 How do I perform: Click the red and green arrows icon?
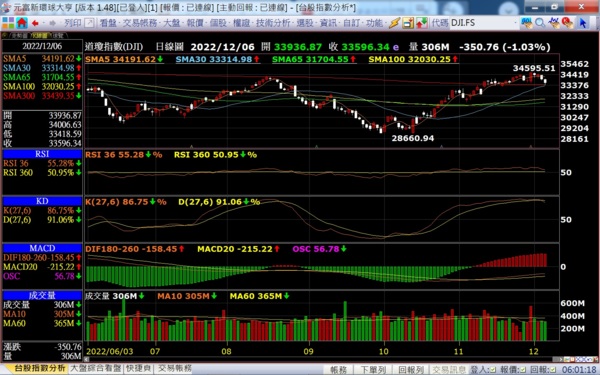point(422,23)
